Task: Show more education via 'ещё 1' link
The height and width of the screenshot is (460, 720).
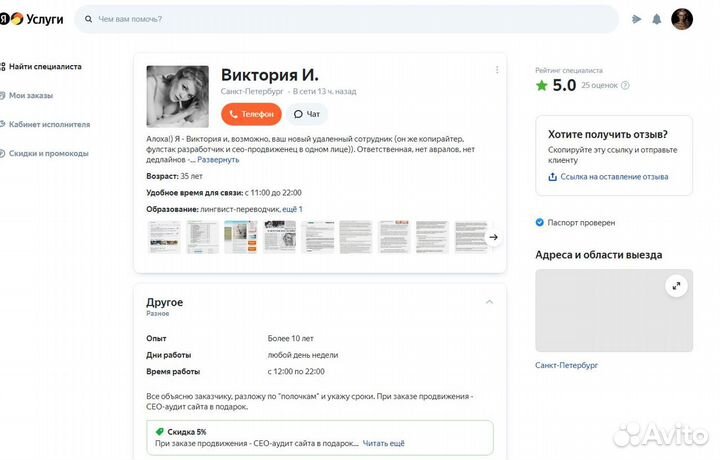Action: (x=292, y=209)
